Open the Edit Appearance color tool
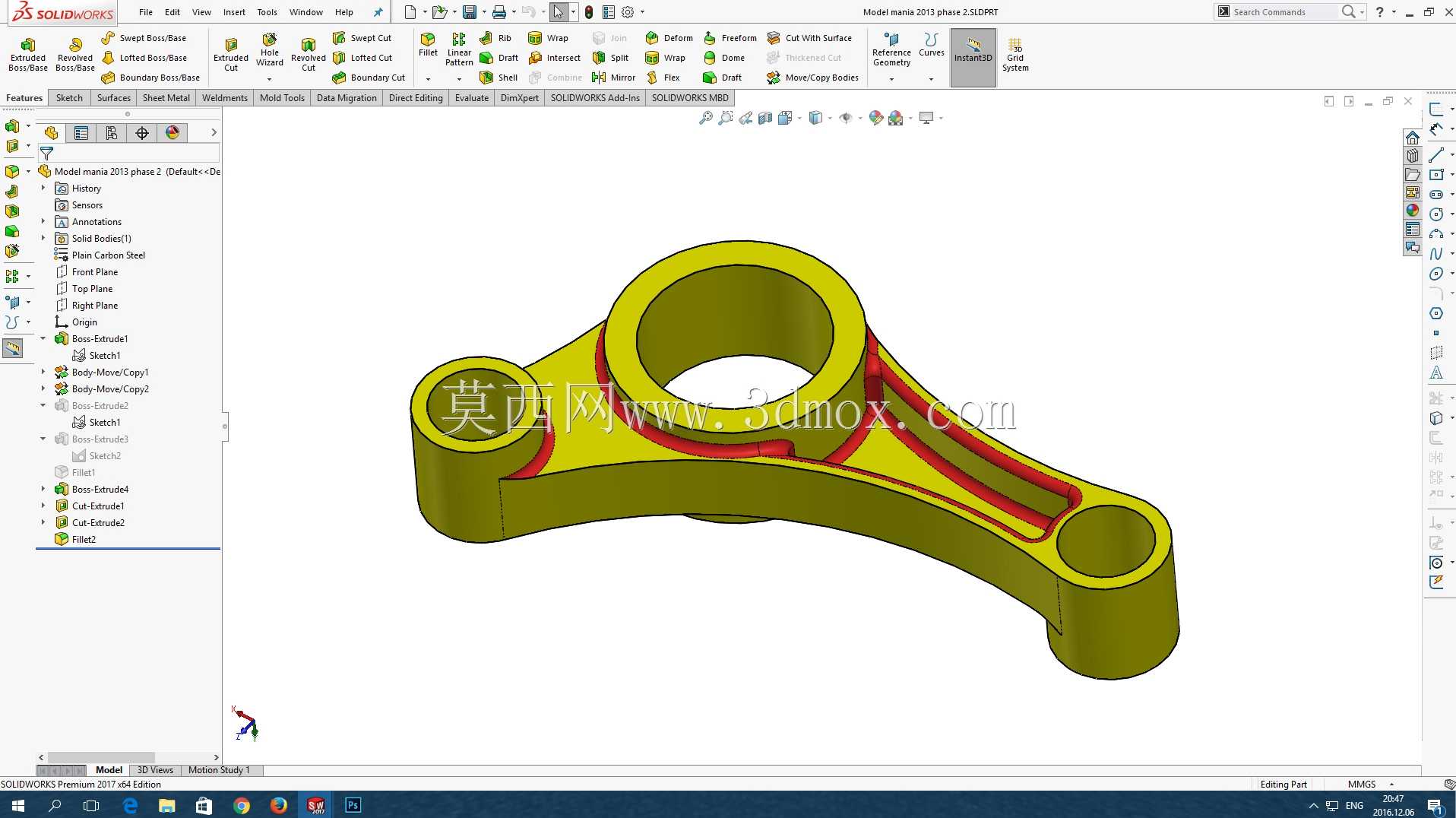The height and width of the screenshot is (818, 1456). pos(876,118)
